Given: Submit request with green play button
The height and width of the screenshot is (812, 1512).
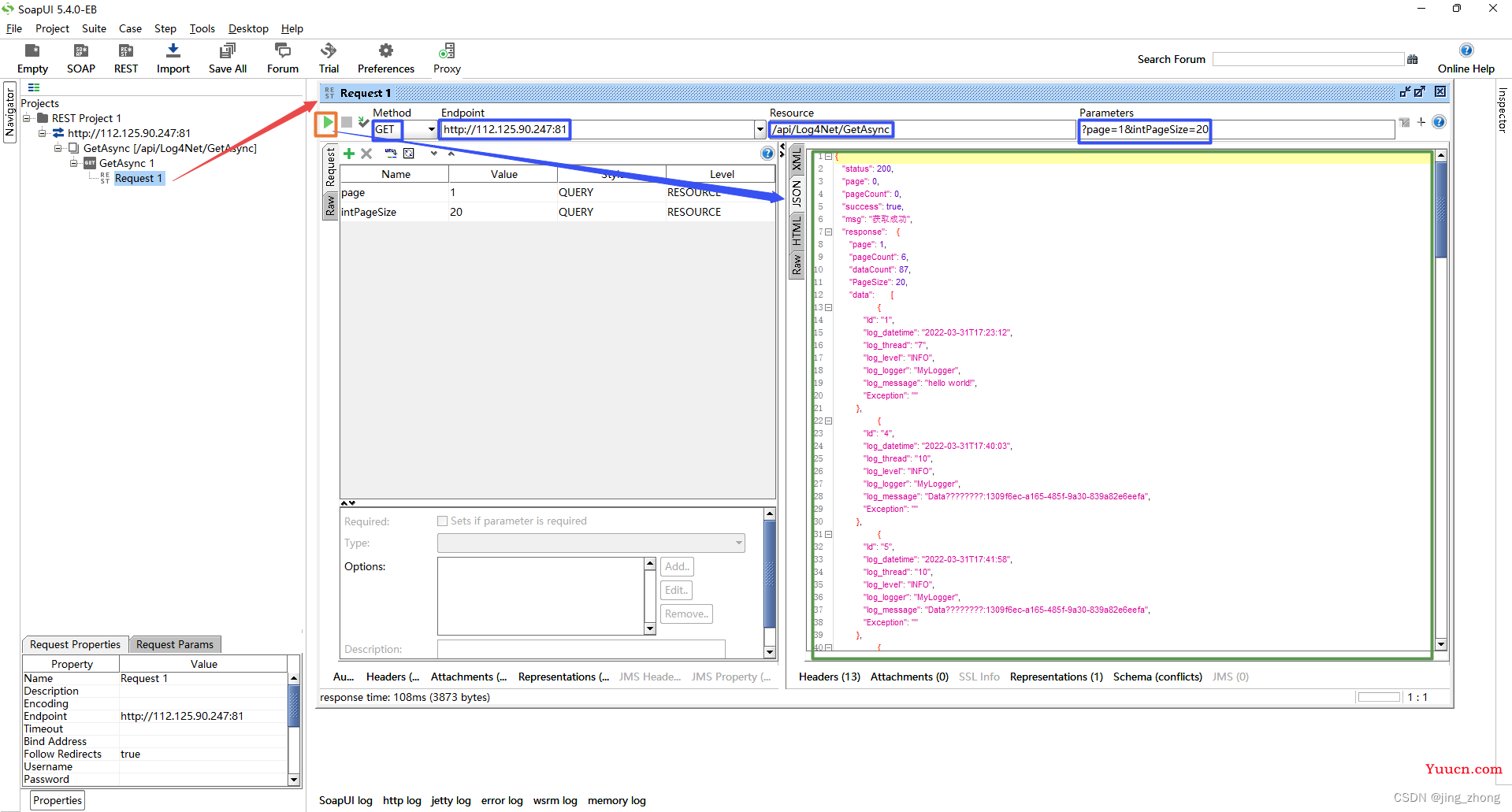Looking at the screenshot, I should [x=326, y=123].
